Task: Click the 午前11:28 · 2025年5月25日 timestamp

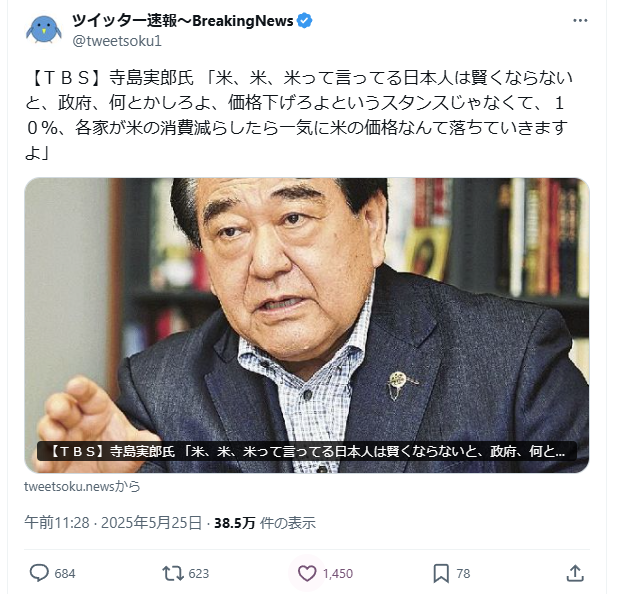Action: point(113,523)
